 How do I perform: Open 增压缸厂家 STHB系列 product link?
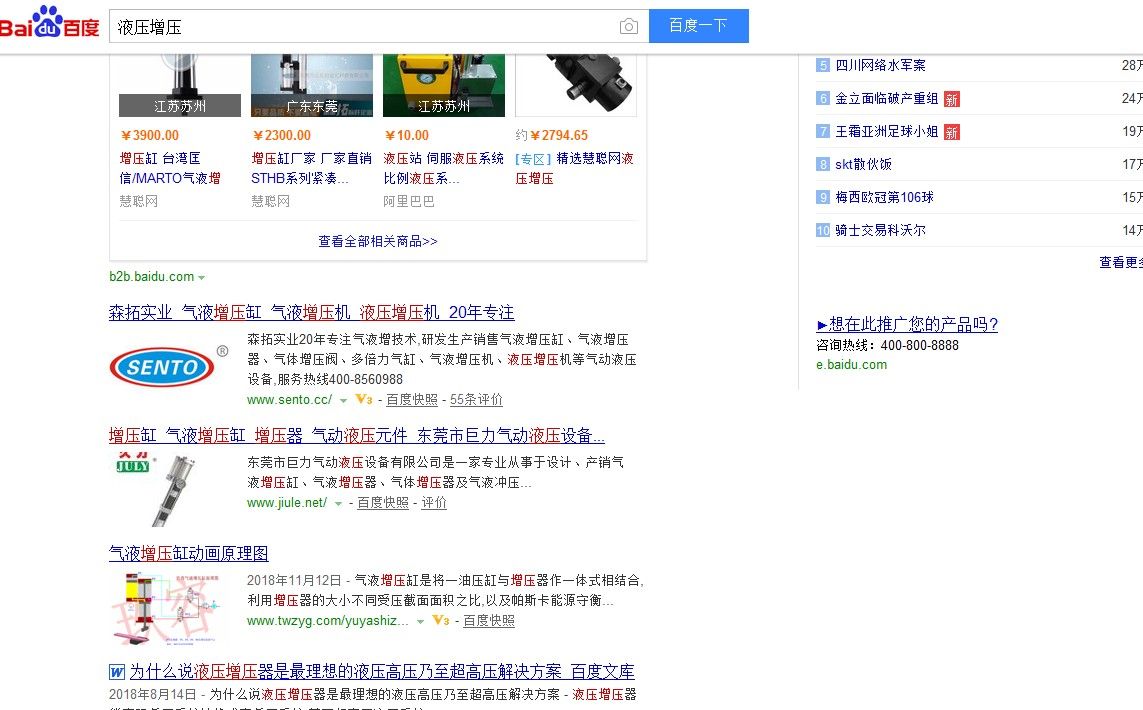point(311,168)
